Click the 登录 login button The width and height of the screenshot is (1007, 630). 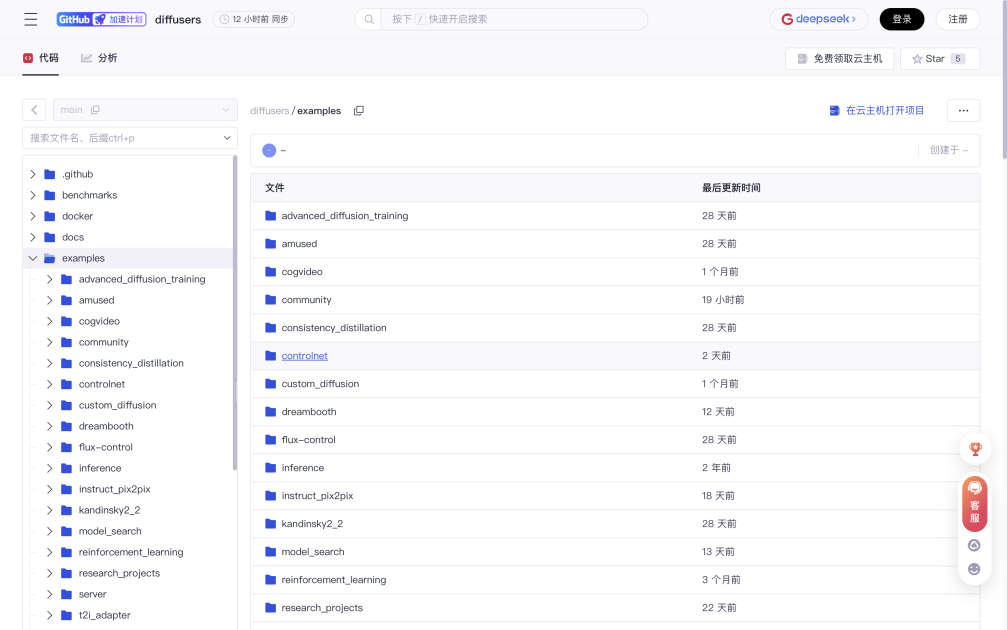point(901,19)
